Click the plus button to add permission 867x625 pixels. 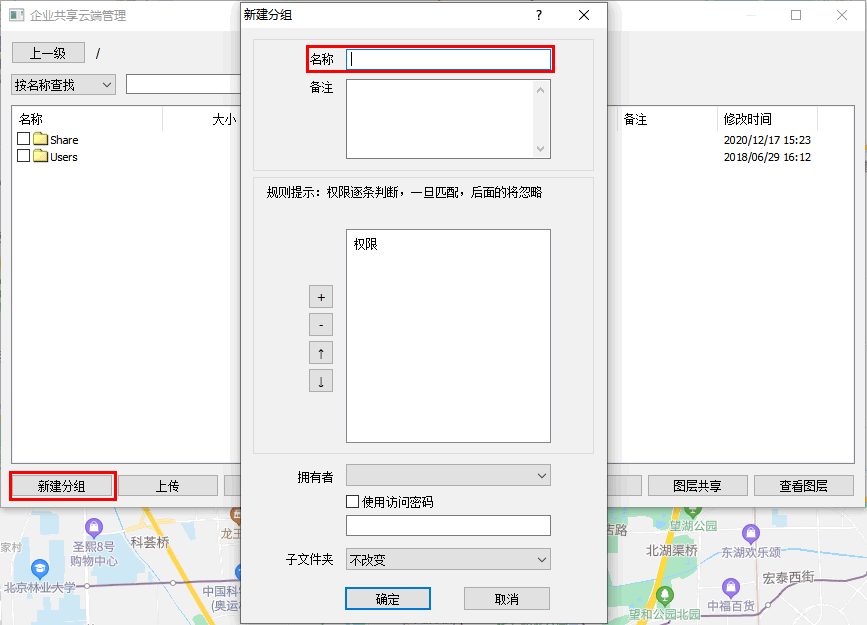click(x=321, y=297)
